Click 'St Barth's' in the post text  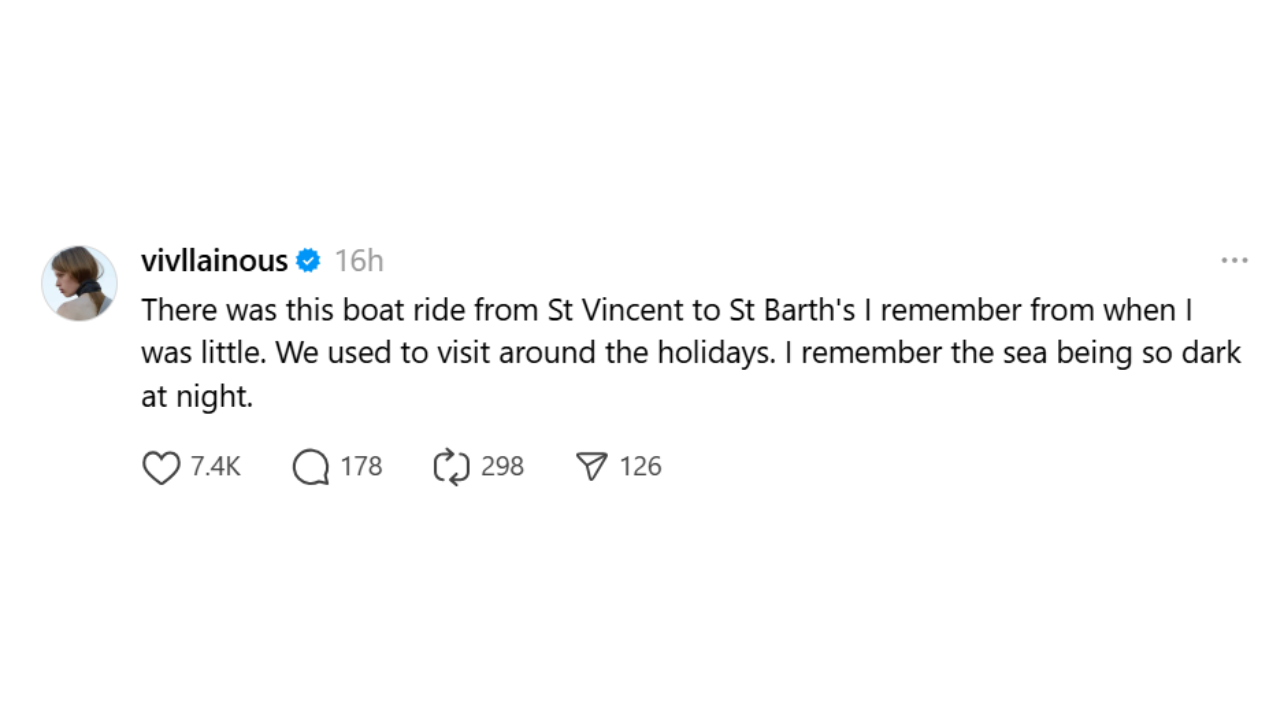pos(792,310)
